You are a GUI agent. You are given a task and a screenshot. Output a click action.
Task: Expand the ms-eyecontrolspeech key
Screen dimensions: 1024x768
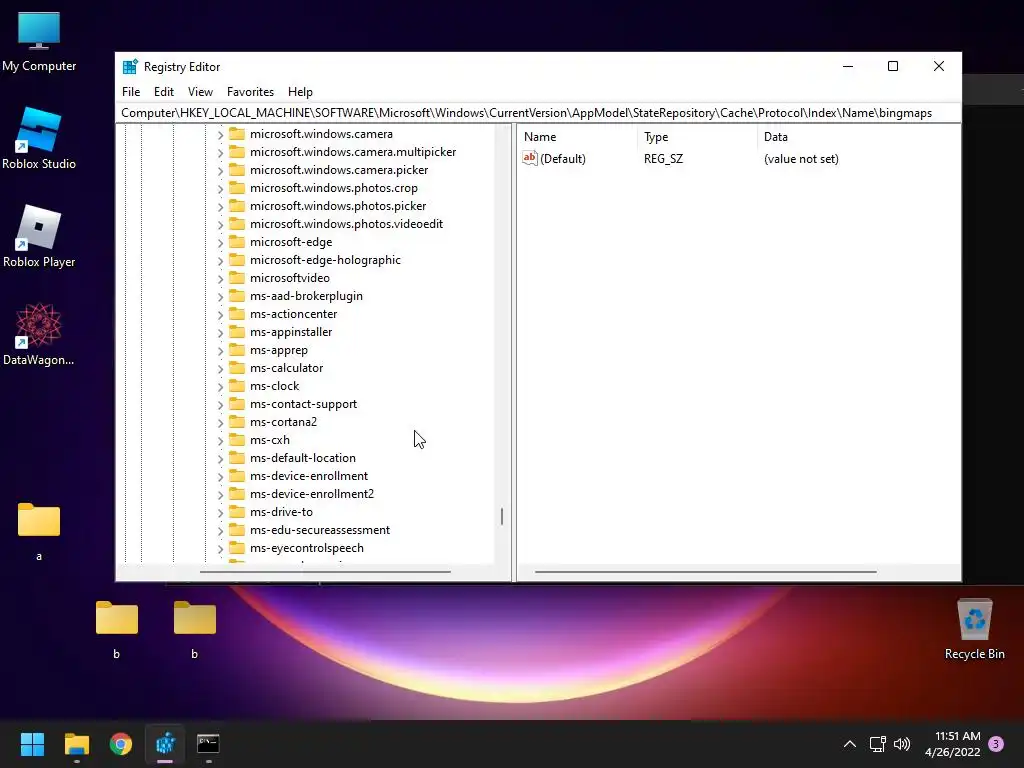(x=220, y=549)
